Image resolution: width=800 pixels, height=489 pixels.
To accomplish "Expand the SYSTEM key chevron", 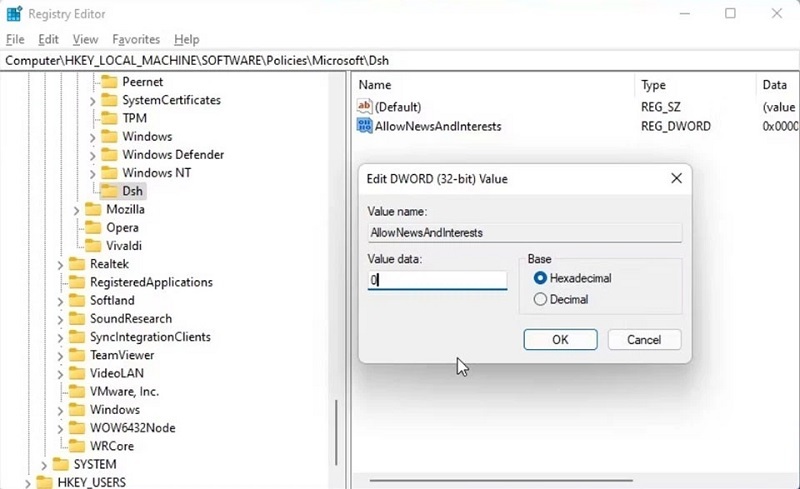I will (45, 465).
